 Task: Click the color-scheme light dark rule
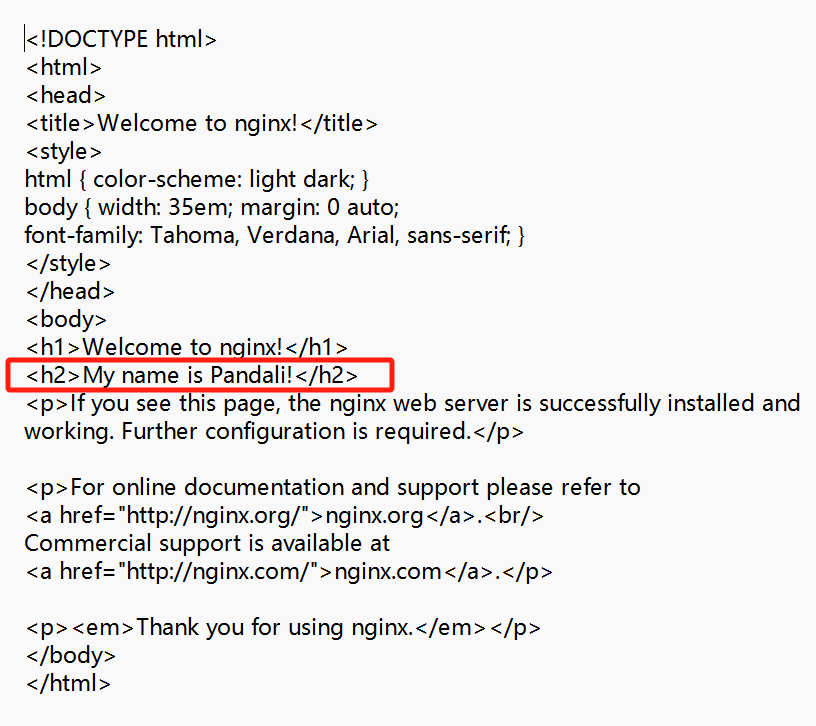[197, 180]
